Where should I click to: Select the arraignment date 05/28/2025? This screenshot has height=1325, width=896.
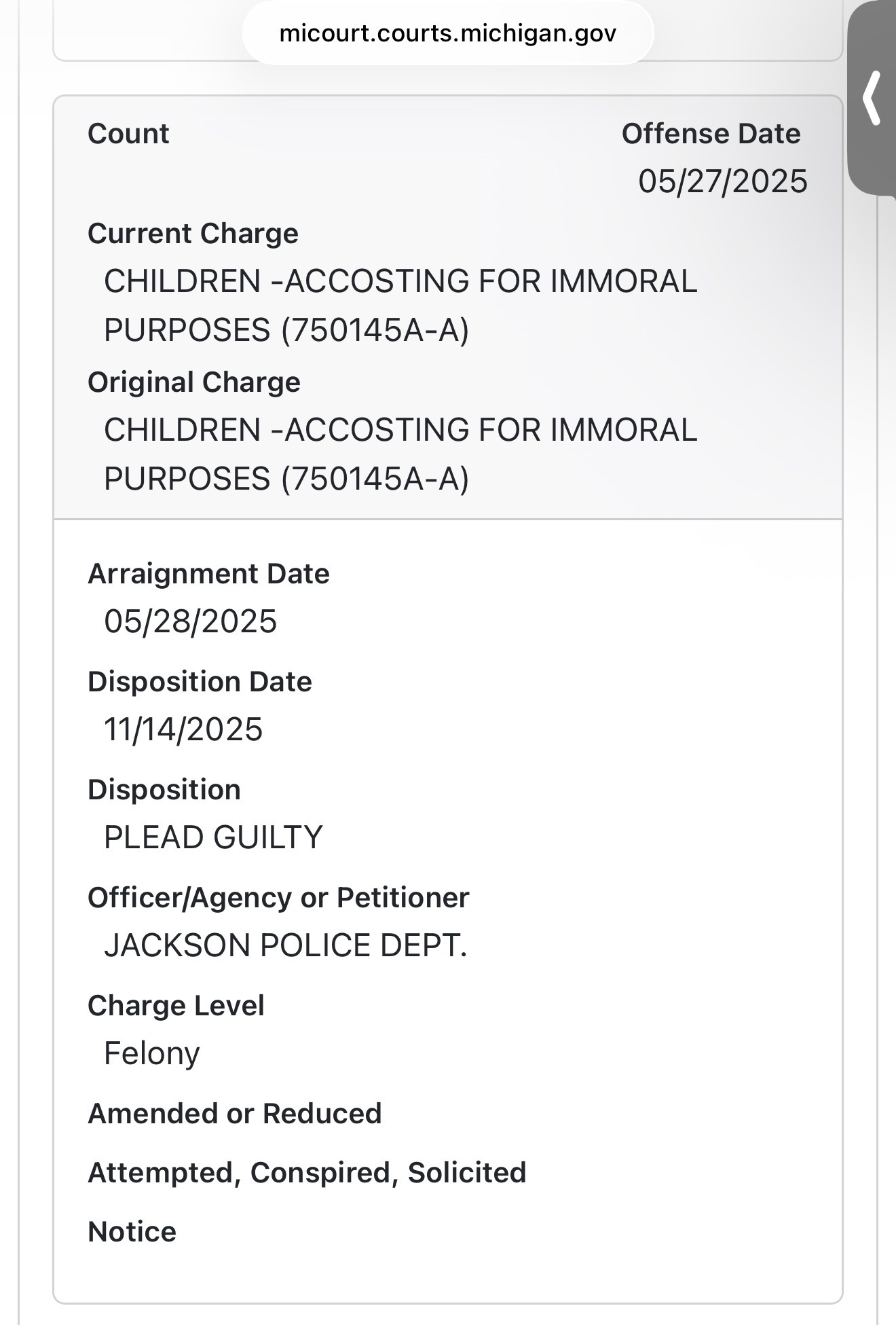tap(190, 621)
